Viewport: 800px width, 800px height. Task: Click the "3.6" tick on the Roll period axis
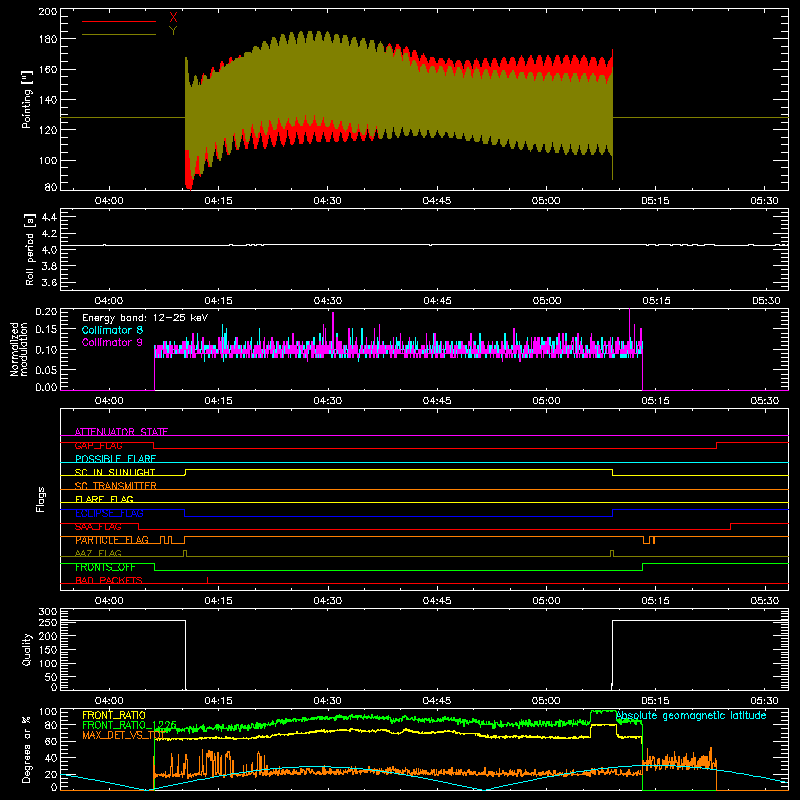click(x=49, y=282)
